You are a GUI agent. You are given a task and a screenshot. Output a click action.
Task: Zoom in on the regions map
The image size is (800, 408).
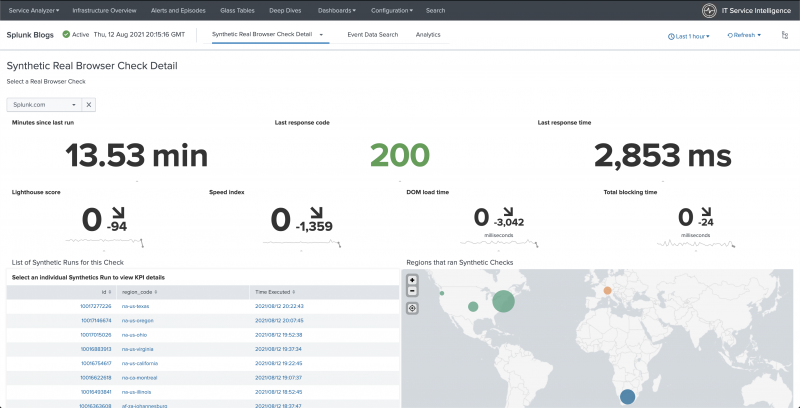(x=412, y=280)
